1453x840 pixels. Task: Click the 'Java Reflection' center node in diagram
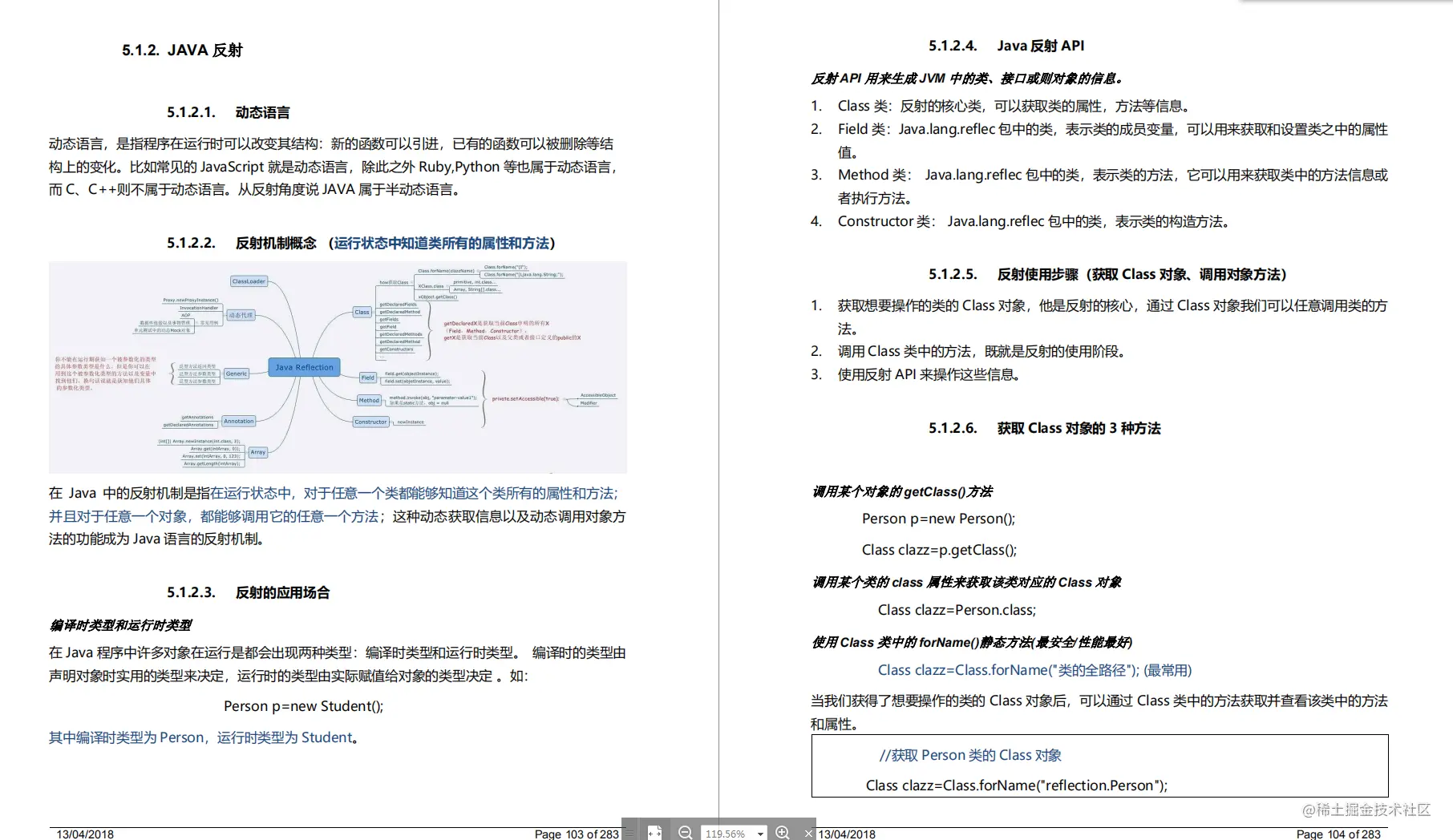[x=304, y=367]
